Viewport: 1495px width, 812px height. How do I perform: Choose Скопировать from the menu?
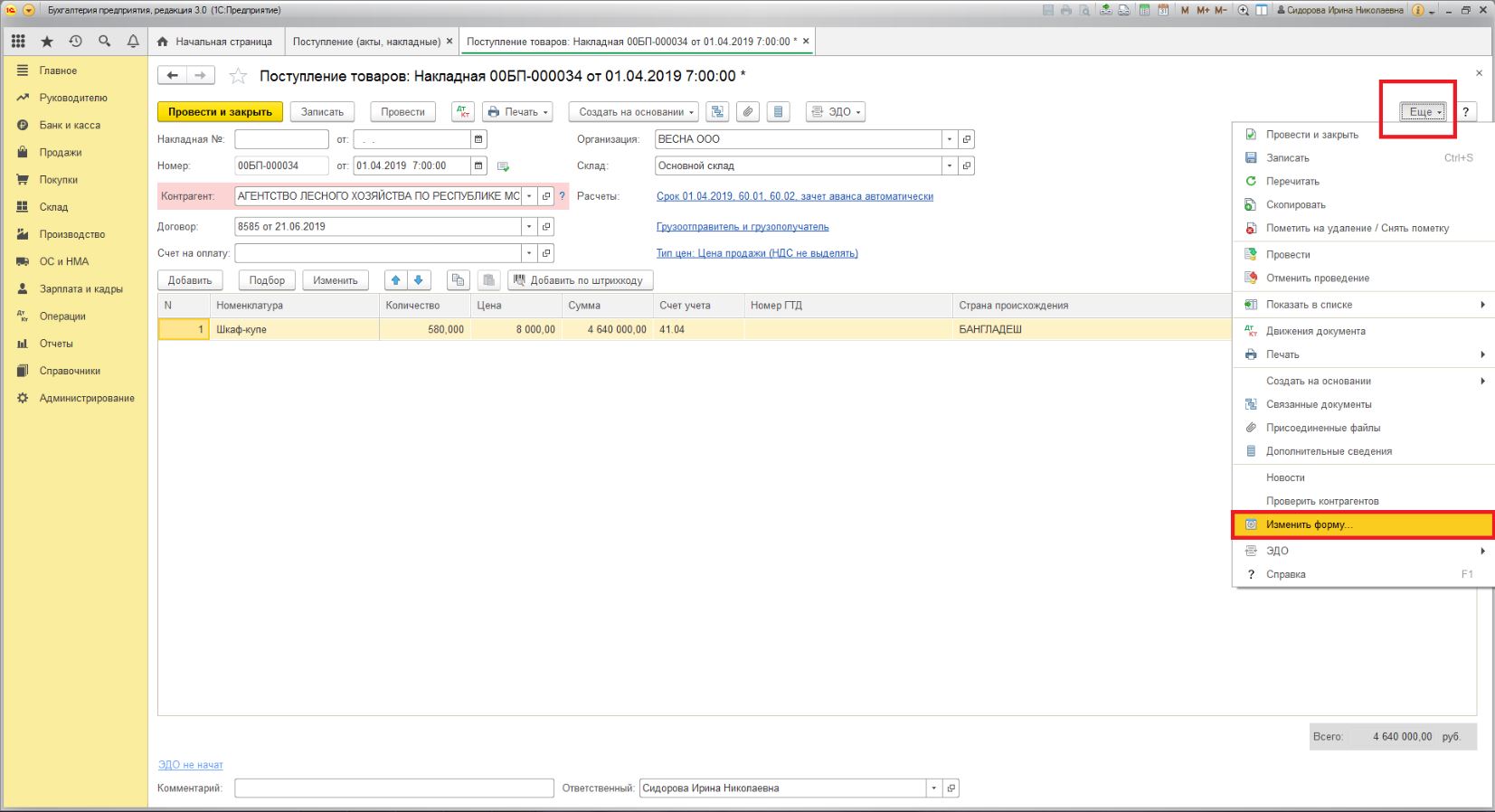1363,204
